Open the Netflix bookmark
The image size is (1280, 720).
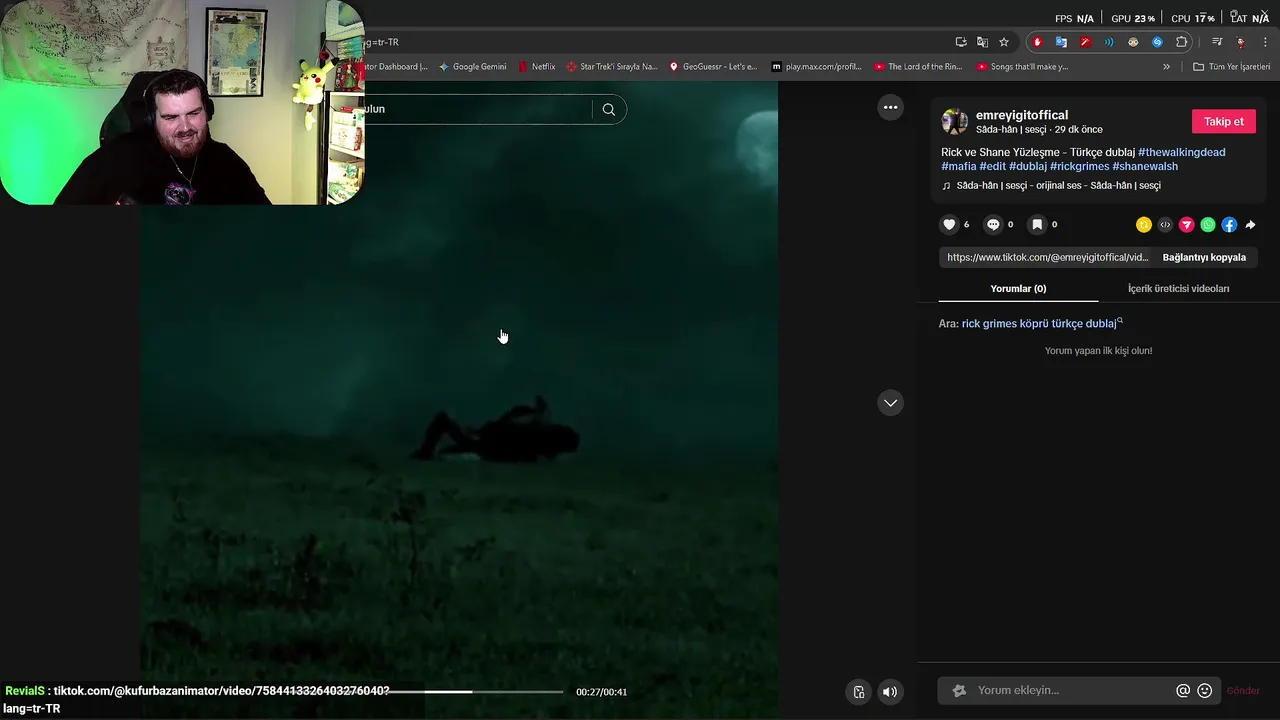[537, 67]
